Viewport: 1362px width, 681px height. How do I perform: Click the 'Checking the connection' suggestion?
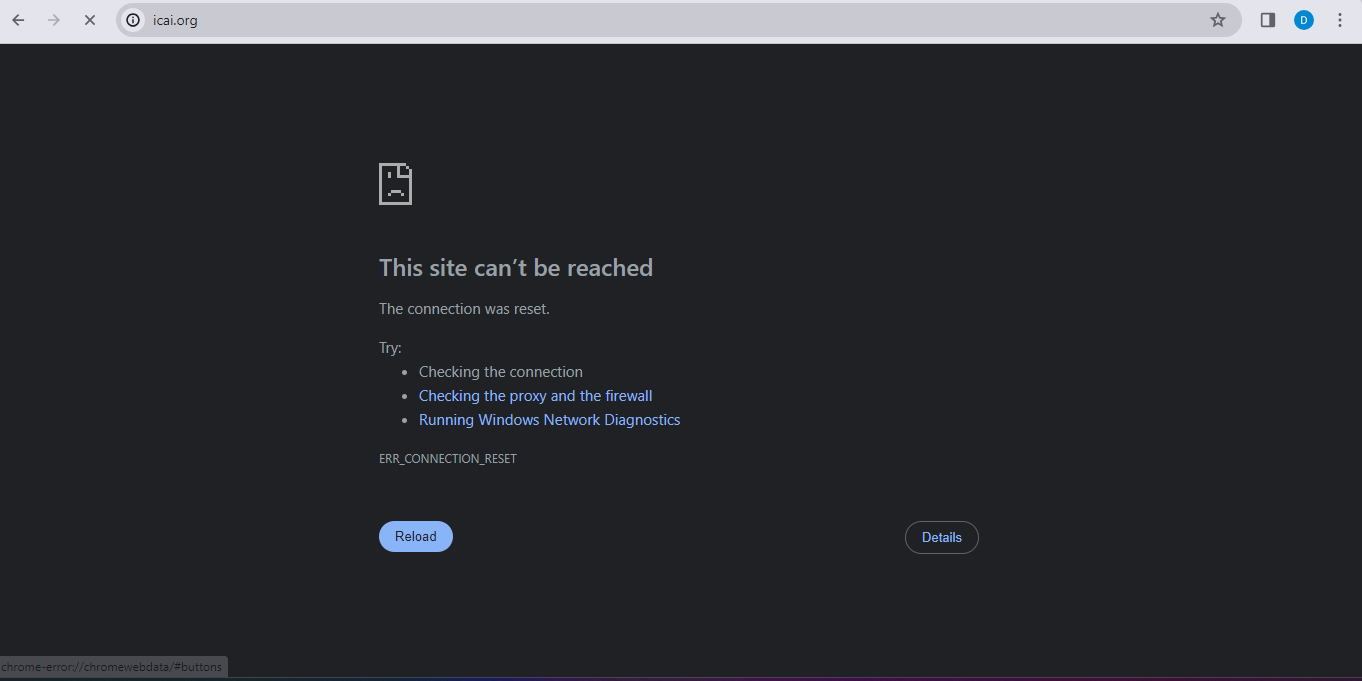tap(500, 372)
